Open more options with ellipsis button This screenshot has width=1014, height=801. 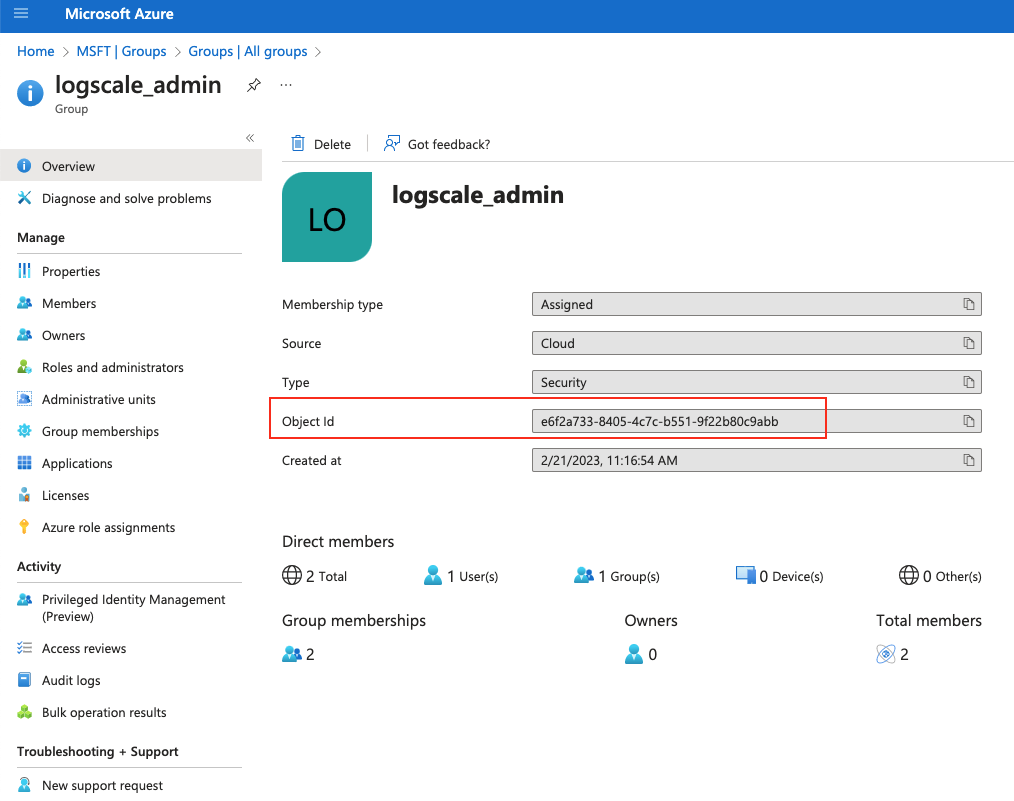(285, 86)
